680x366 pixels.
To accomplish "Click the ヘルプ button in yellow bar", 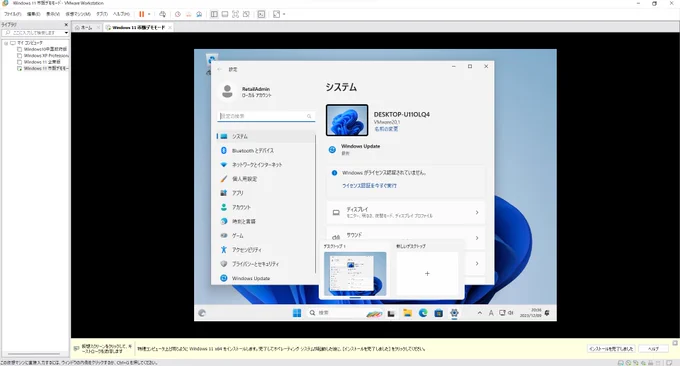I will click(x=654, y=349).
